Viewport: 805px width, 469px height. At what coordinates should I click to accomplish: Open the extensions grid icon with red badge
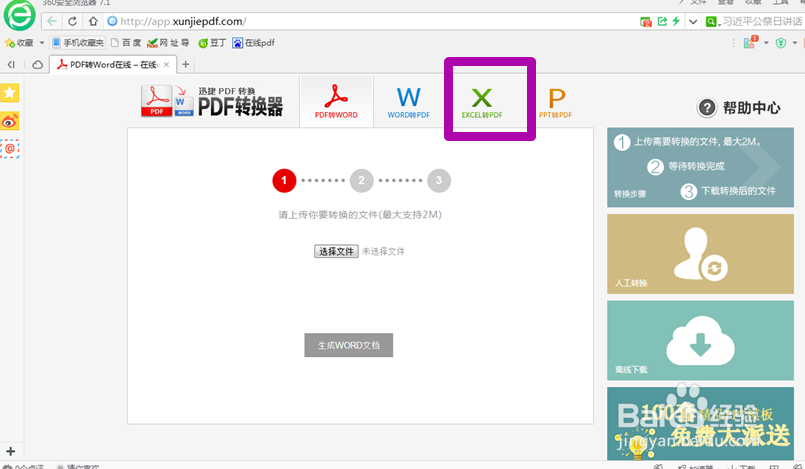point(750,42)
